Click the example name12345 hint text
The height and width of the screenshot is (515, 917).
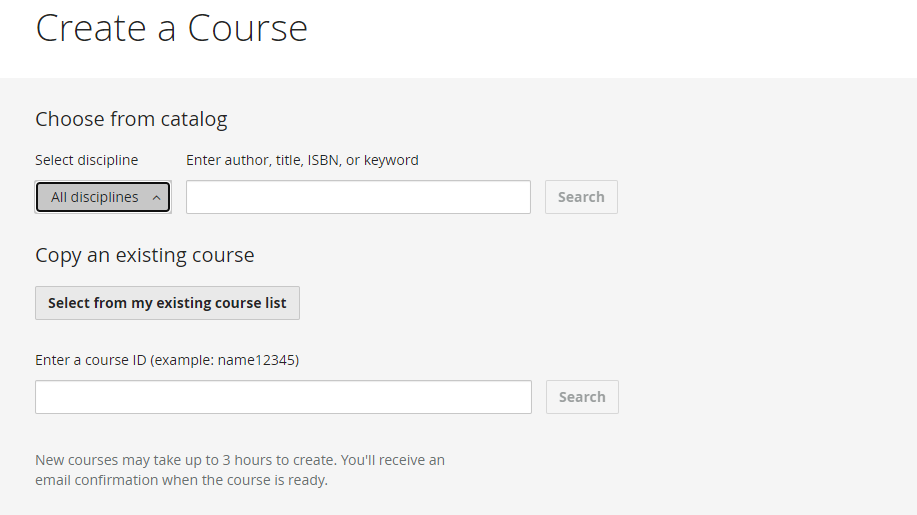point(225,360)
